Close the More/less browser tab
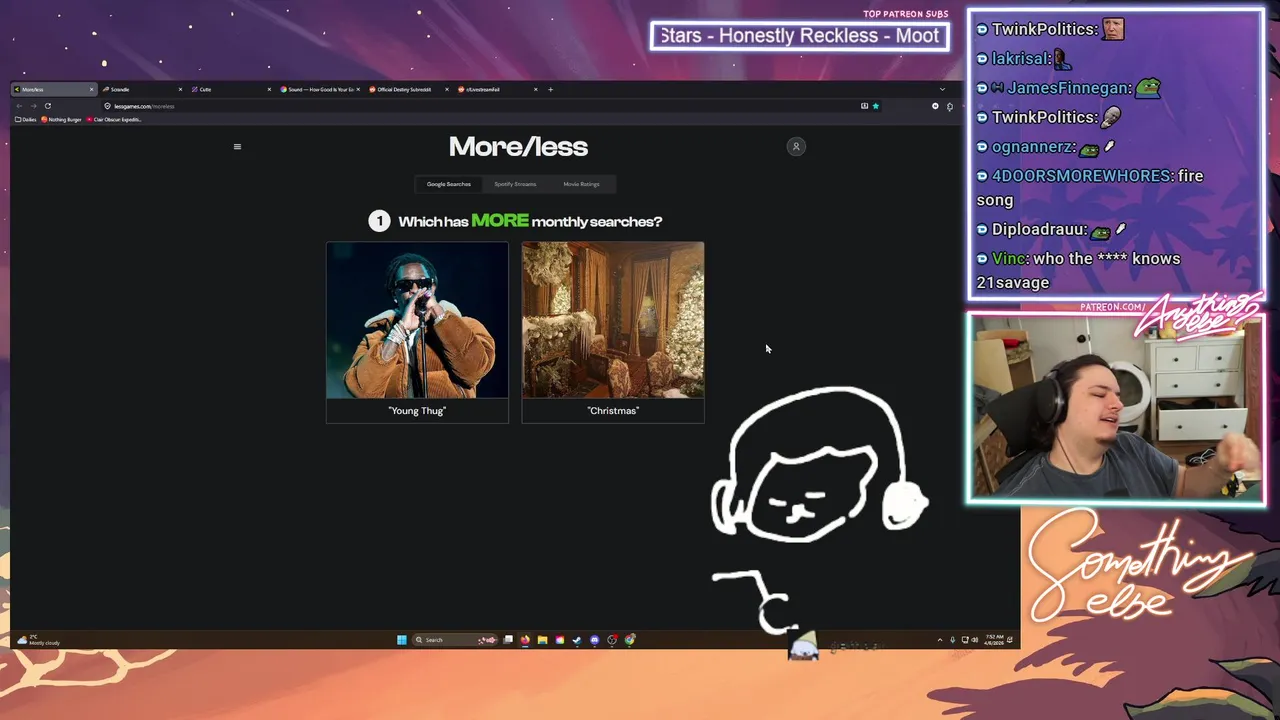 coord(91,89)
